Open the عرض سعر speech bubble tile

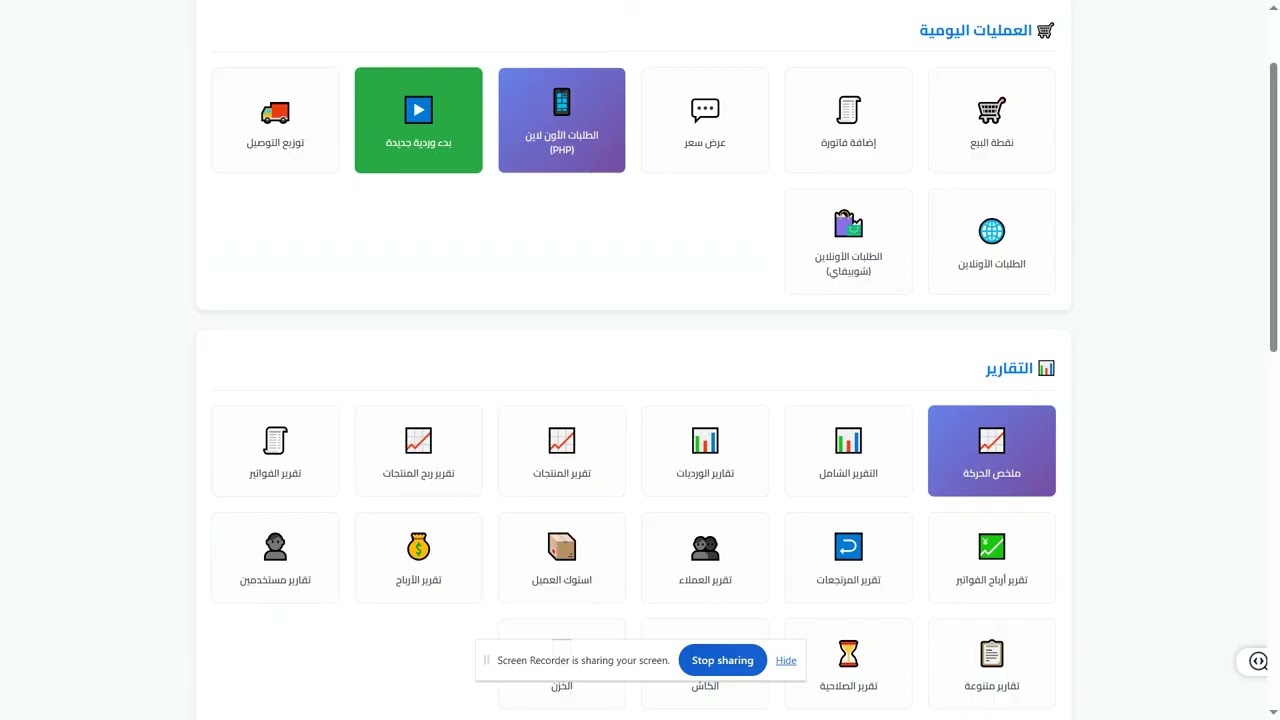tap(705, 120)
